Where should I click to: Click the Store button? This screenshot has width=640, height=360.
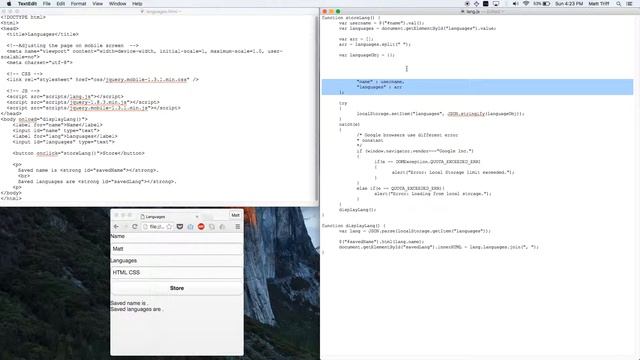click(x=177, y=288)
